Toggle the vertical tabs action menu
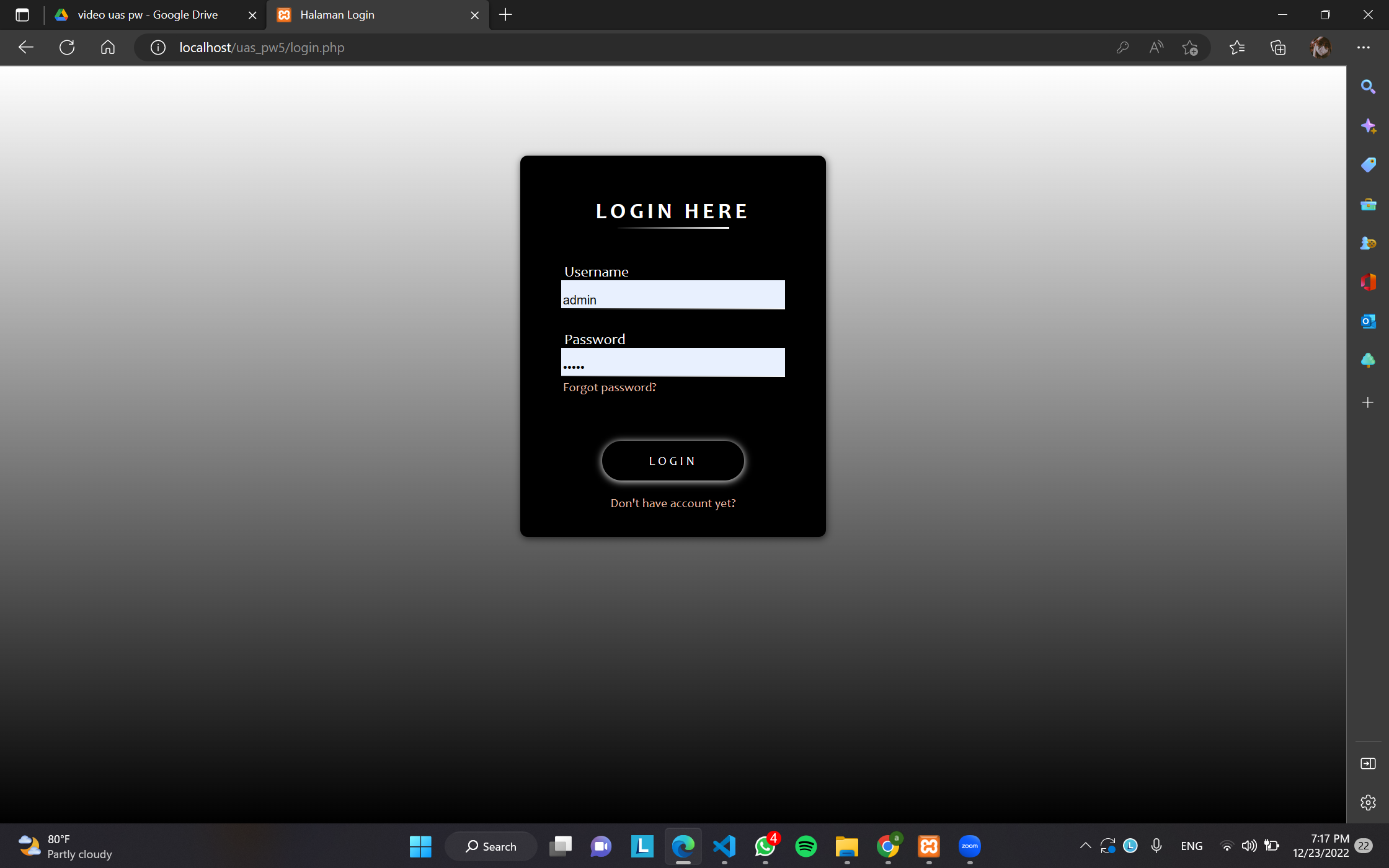This screenshot has height=868, width=1389. [x=22, y=15]
